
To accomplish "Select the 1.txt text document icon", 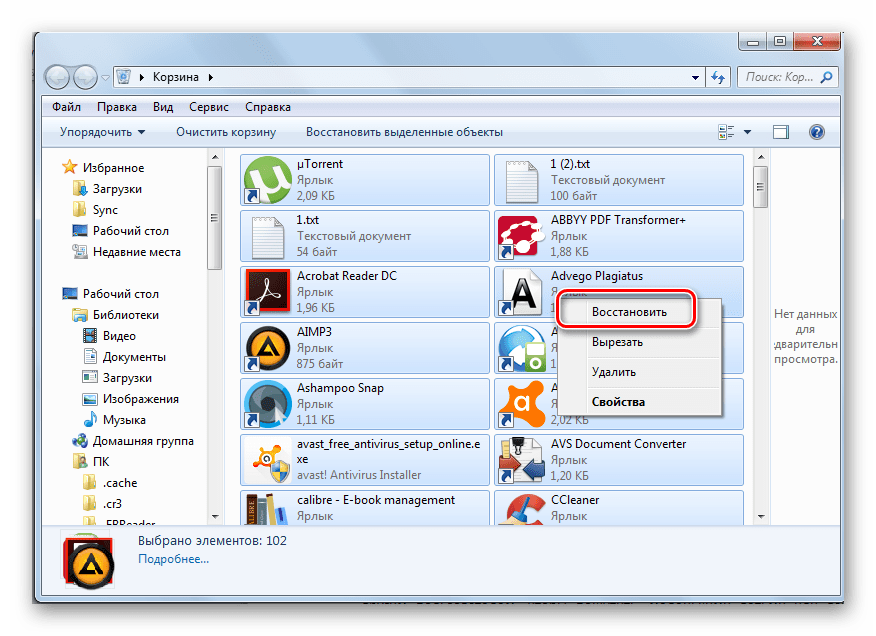I will point(268,237).
